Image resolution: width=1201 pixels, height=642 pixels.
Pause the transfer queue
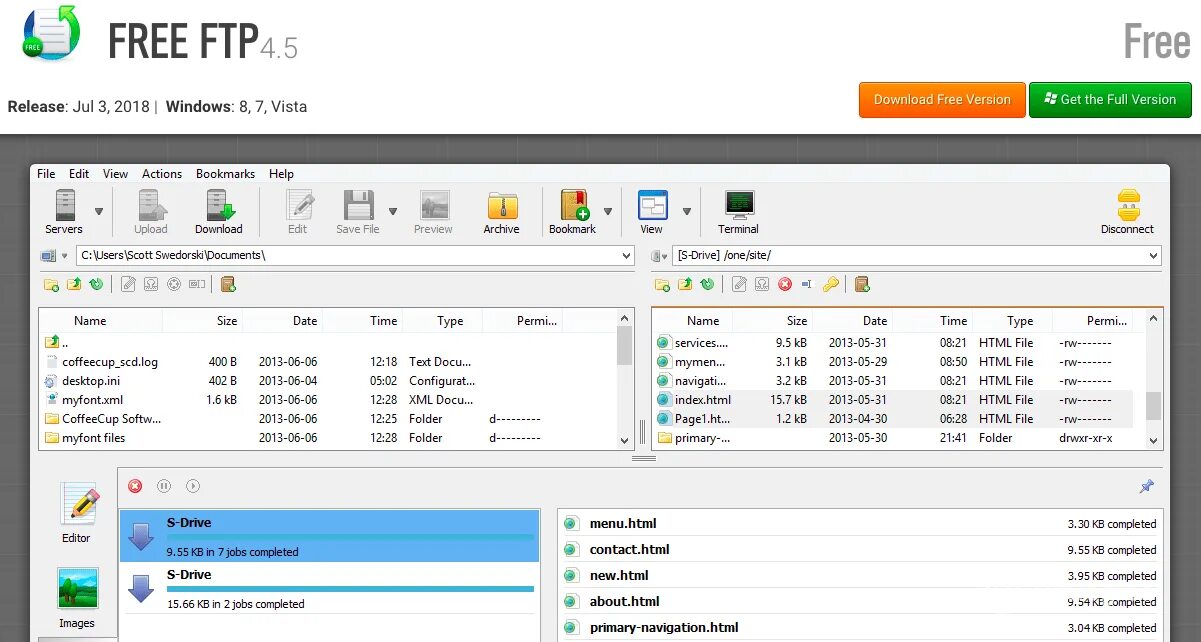point(164,486)
